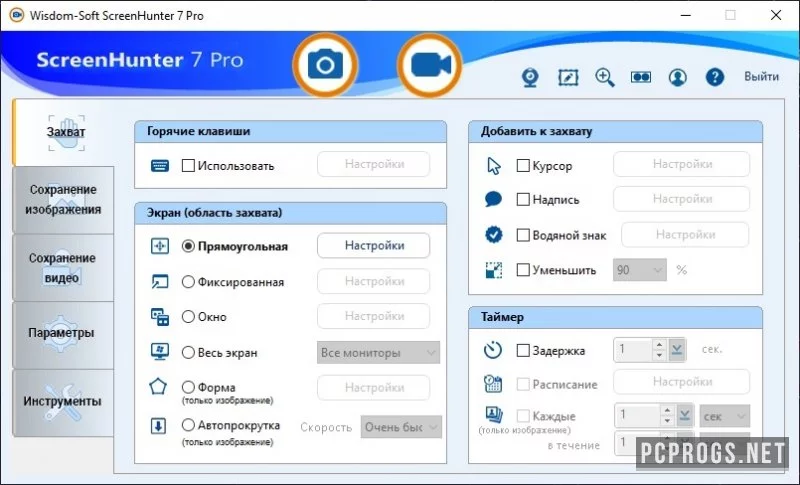Click the mouse cursor pointer icon

(x=494, y=166)
